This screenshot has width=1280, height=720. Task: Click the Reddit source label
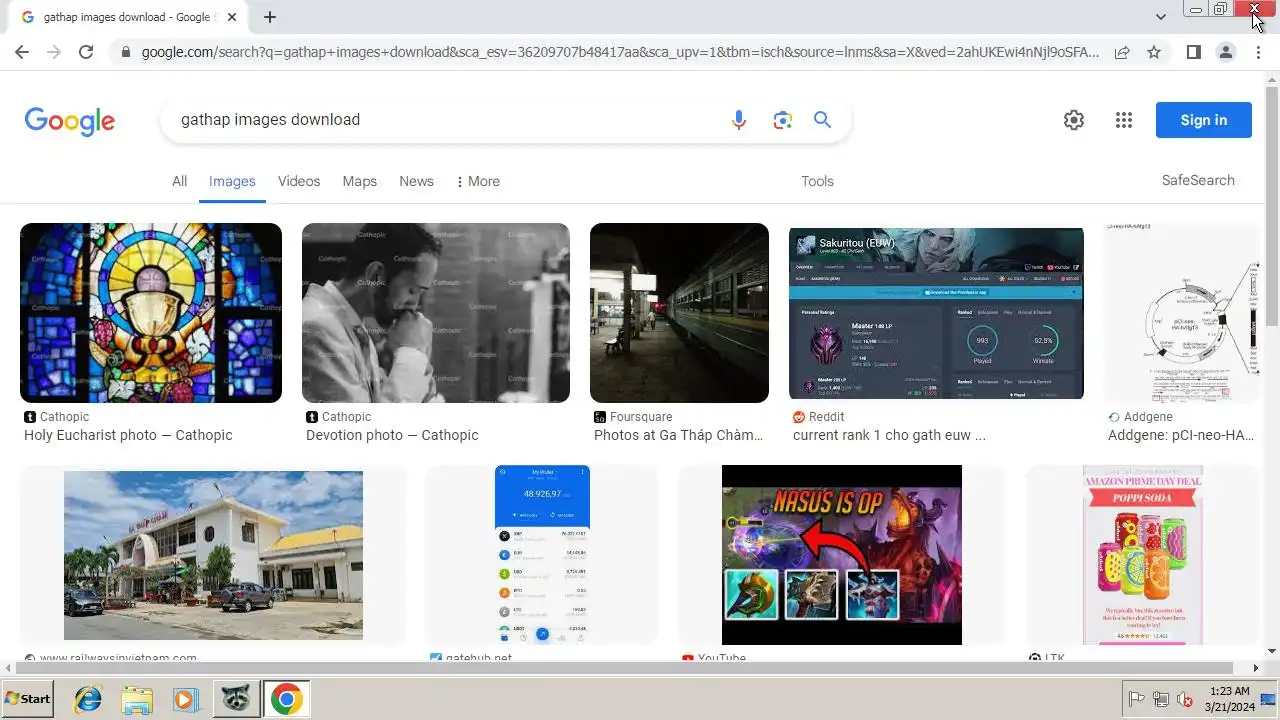coord(827,417)
